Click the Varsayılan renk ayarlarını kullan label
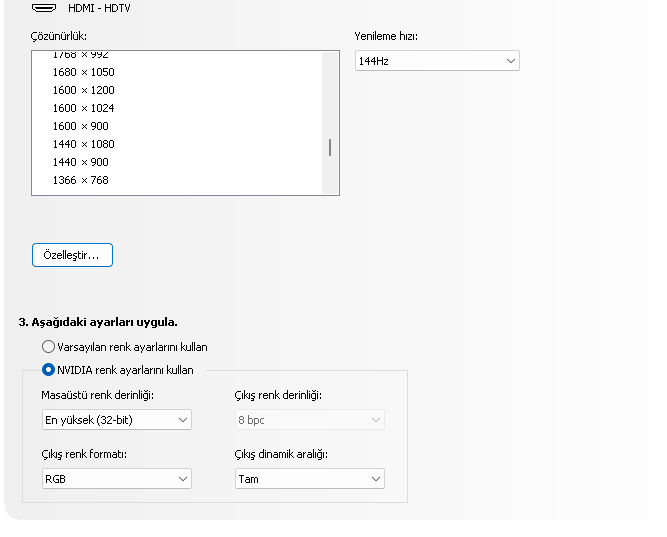 (133, 347)
